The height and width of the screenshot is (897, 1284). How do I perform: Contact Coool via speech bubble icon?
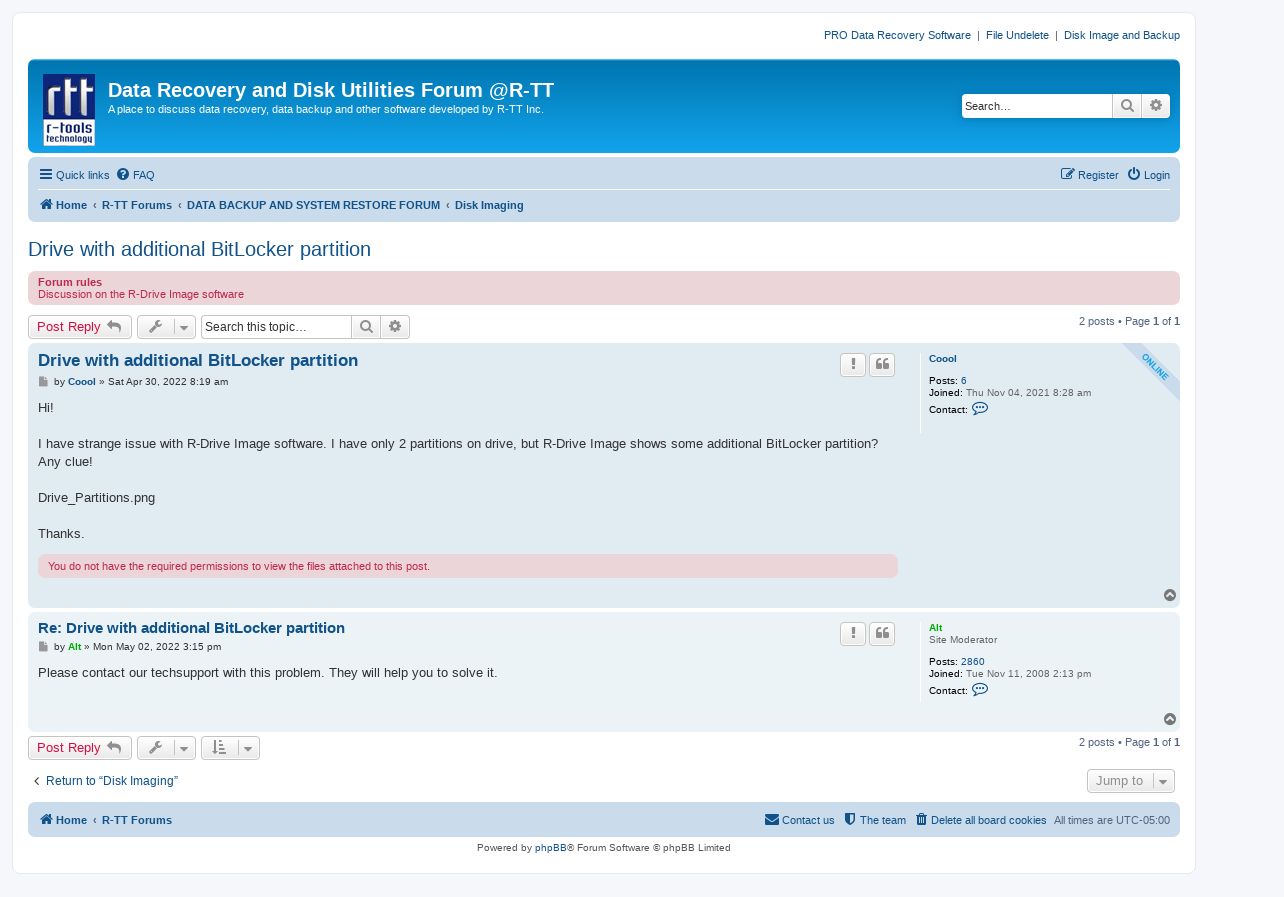(980, 409)
